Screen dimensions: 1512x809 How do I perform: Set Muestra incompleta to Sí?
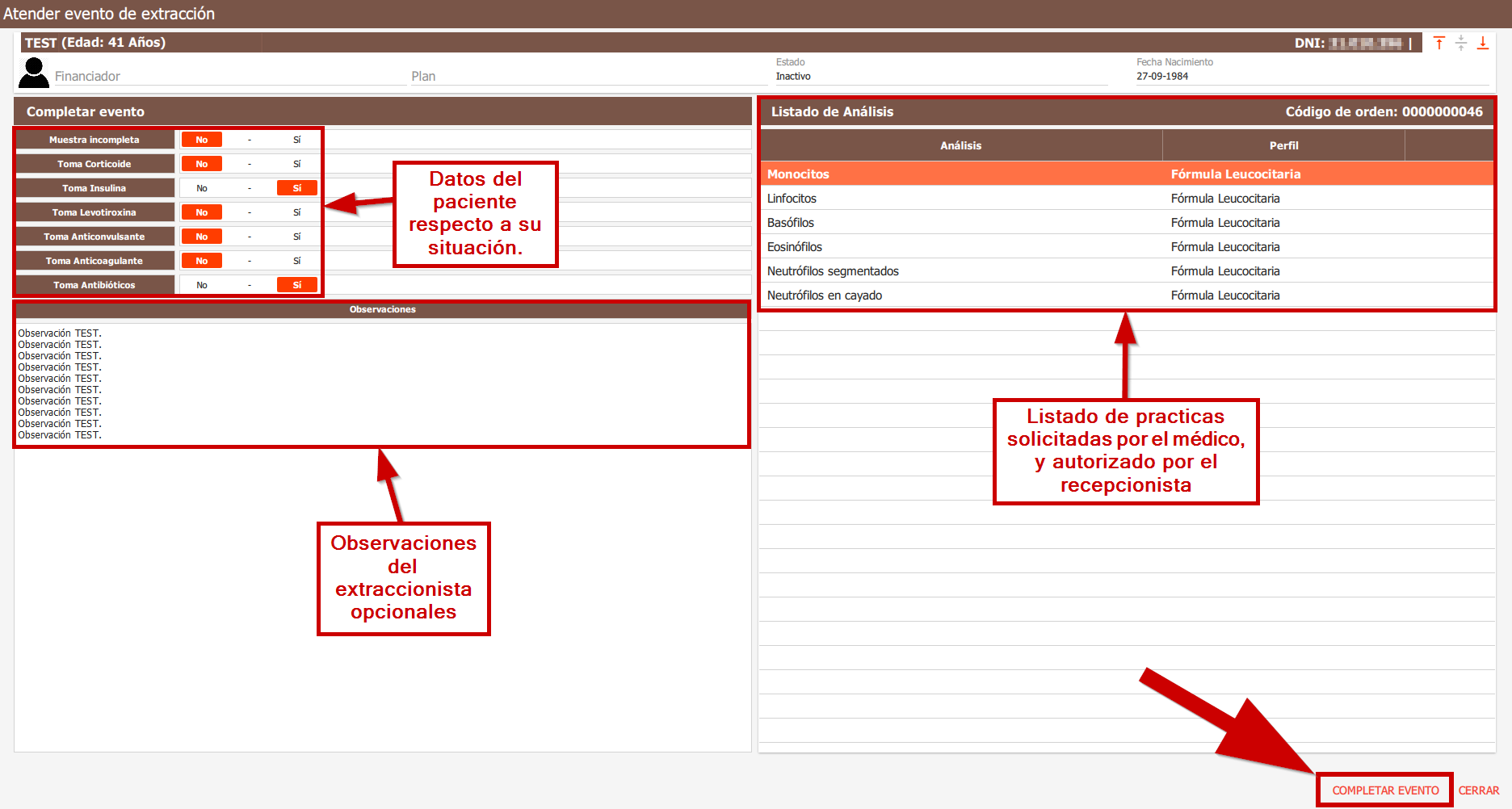tap(296, 140)
